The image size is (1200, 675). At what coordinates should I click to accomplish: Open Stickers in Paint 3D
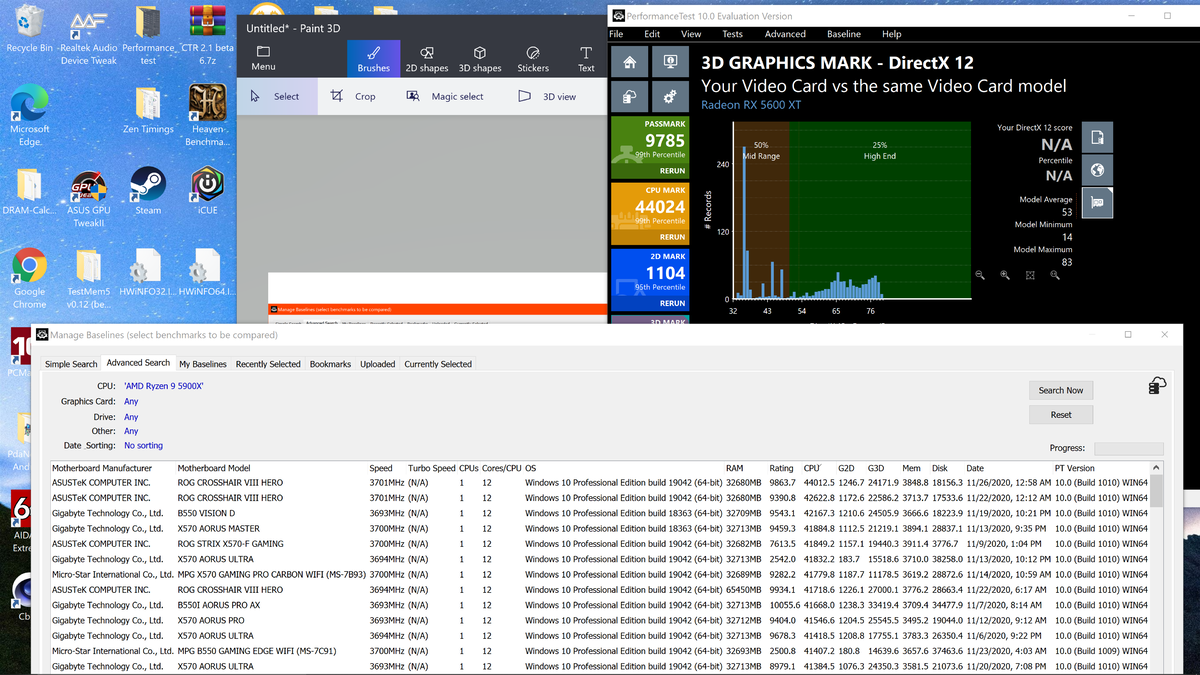click(533, 59)
